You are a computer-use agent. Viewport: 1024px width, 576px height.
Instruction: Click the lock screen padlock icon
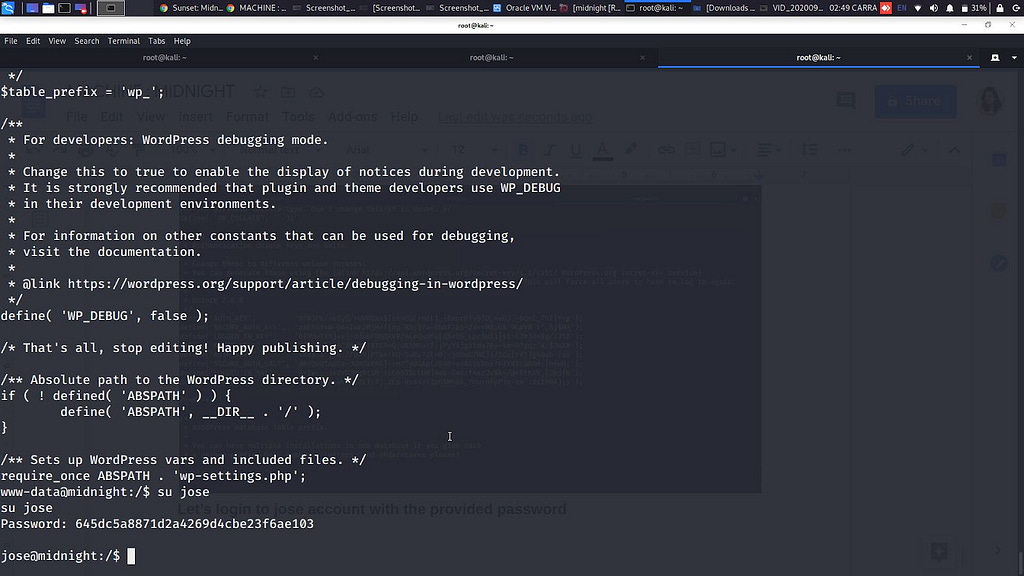click(x=1000, y=8)
